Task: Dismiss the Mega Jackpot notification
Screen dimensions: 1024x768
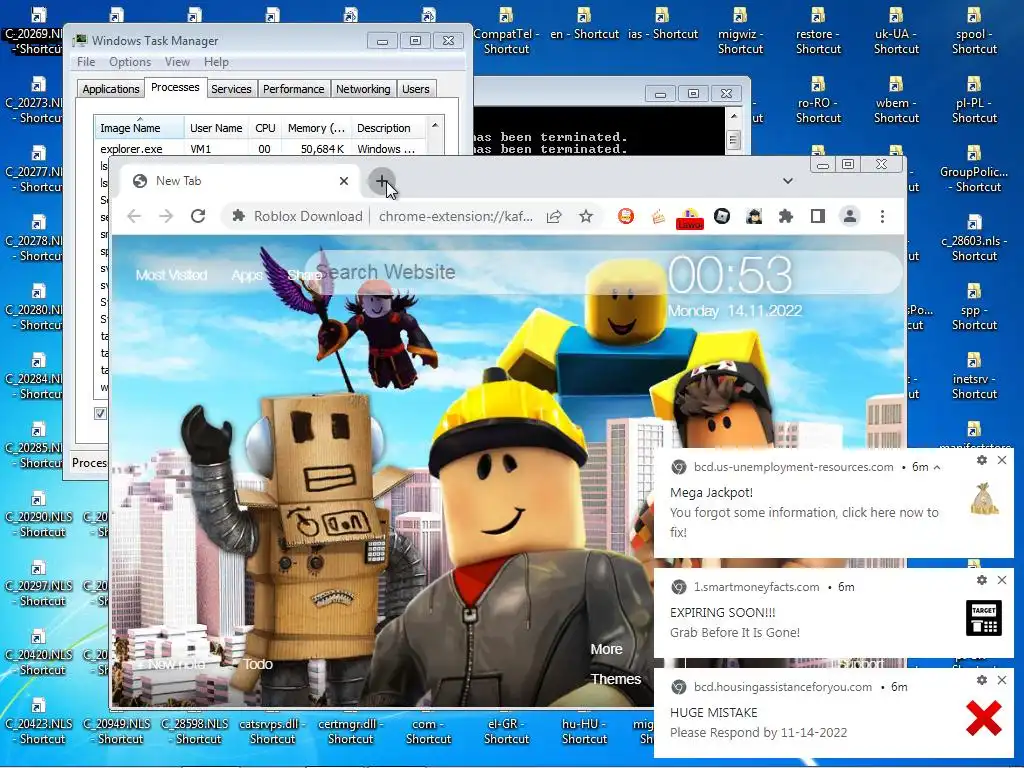Action: [x=1002, y=460]
